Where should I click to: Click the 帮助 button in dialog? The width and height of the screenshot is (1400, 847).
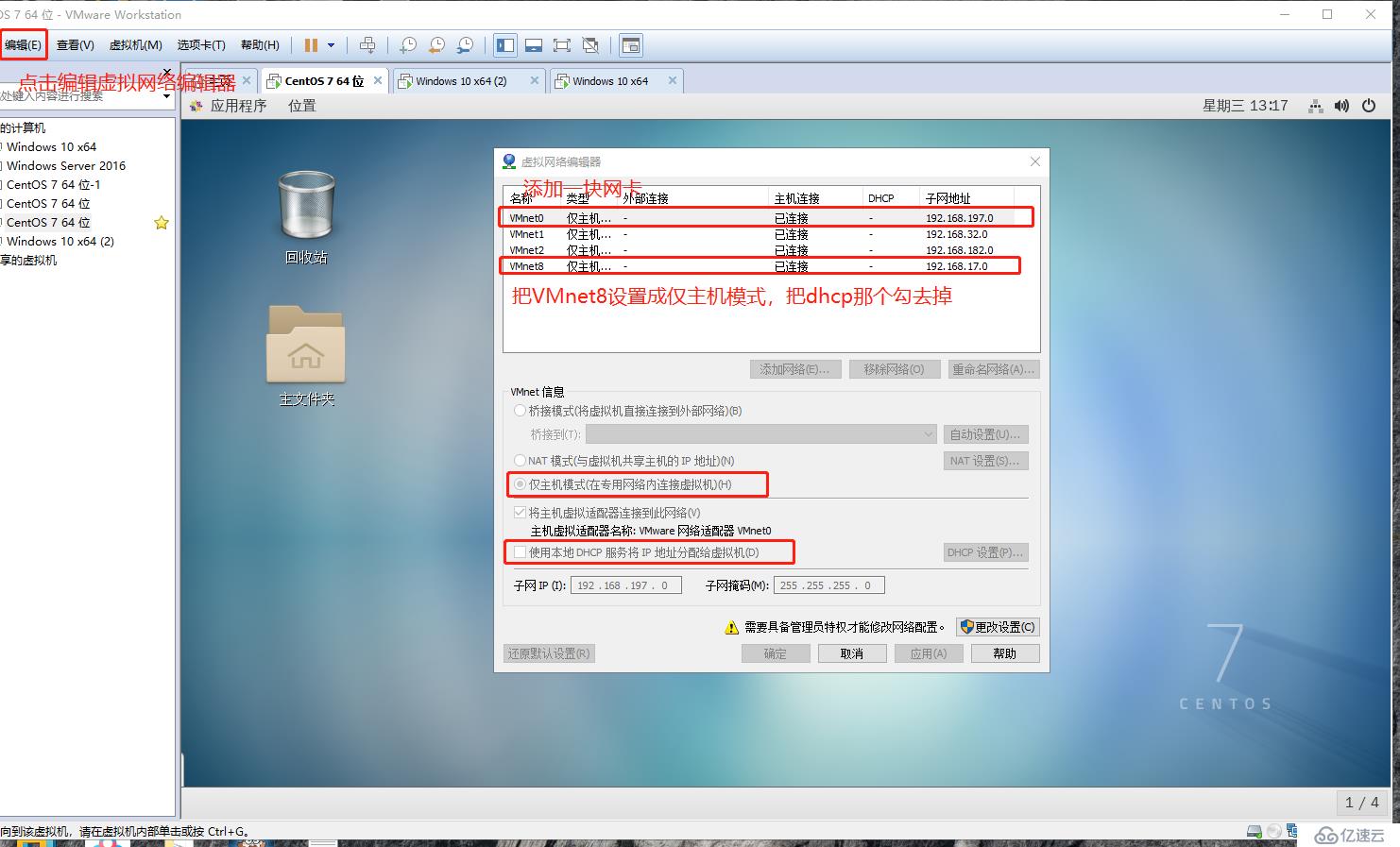tap(1005, 653)
